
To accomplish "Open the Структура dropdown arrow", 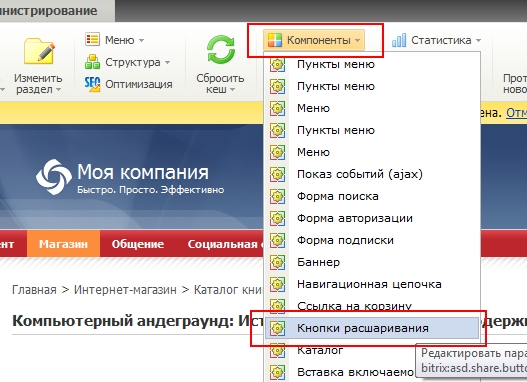I will [167, 62].
